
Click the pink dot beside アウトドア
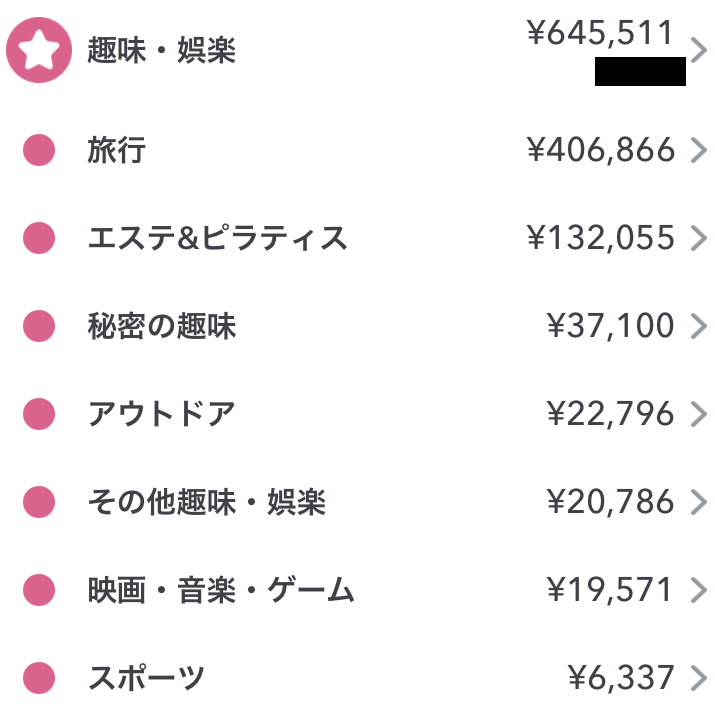point(39,414)
